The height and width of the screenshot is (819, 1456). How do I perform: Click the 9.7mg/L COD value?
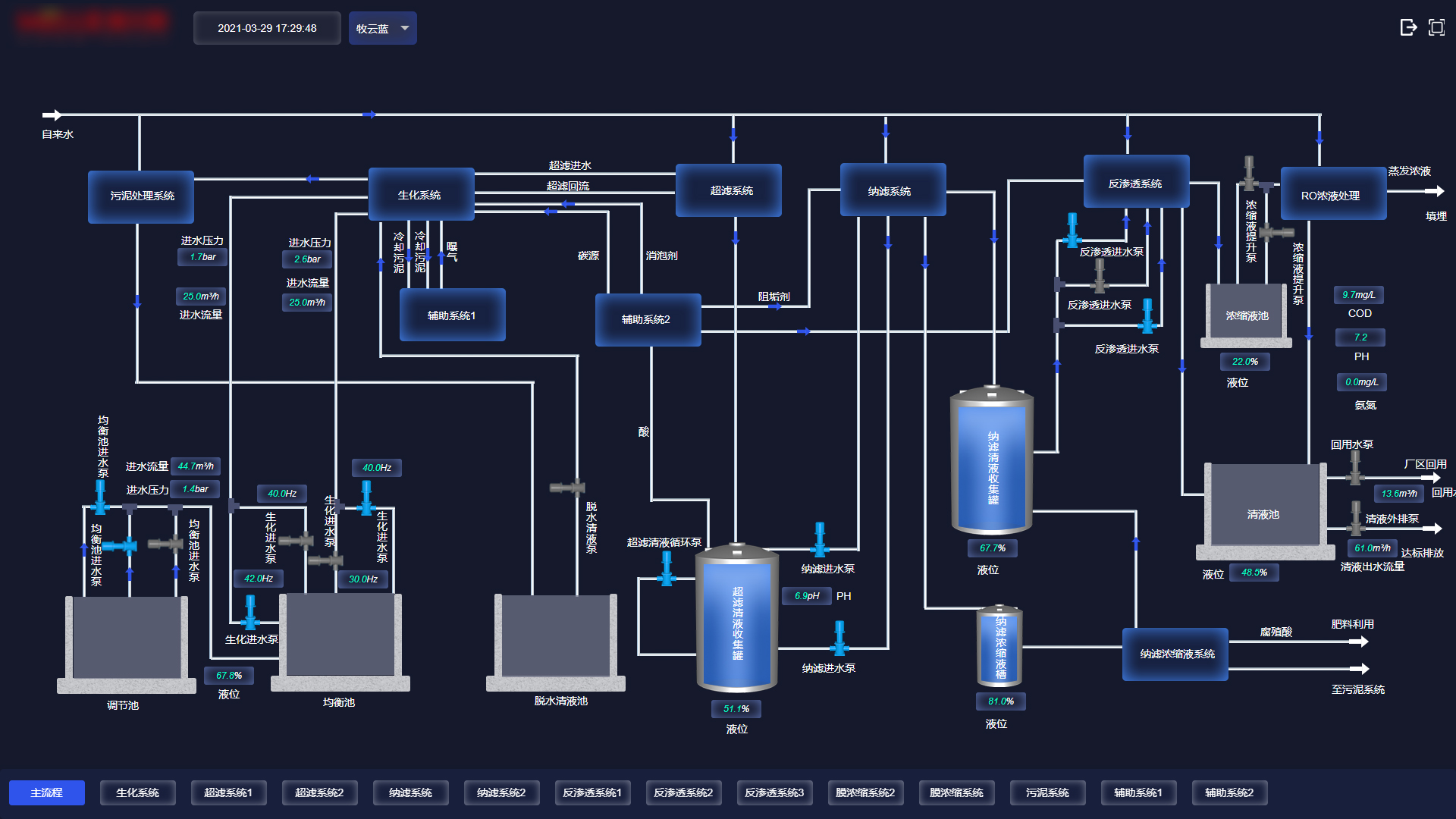click(x=1358, y=295)
